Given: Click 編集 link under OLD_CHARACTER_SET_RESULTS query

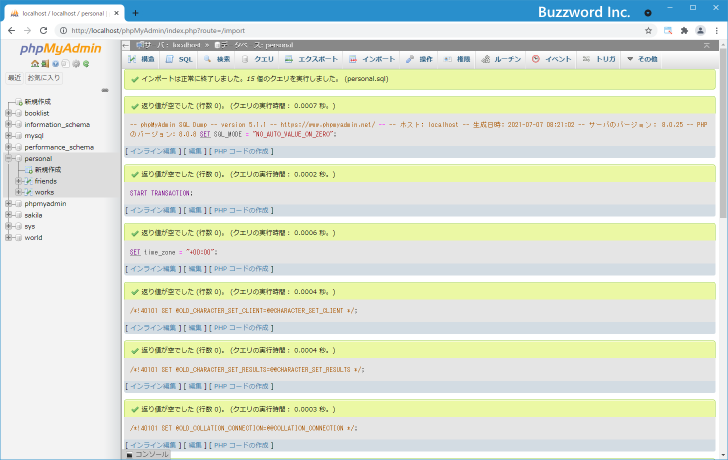Looking at the screenshot, I should click(x=195, y=386).
